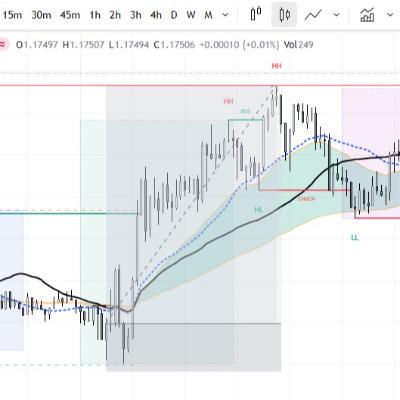Image resolution: width=400 pixels, height=400 pixels.
Task: Switch to the 15m timeframe
Action: pos(12,15)
